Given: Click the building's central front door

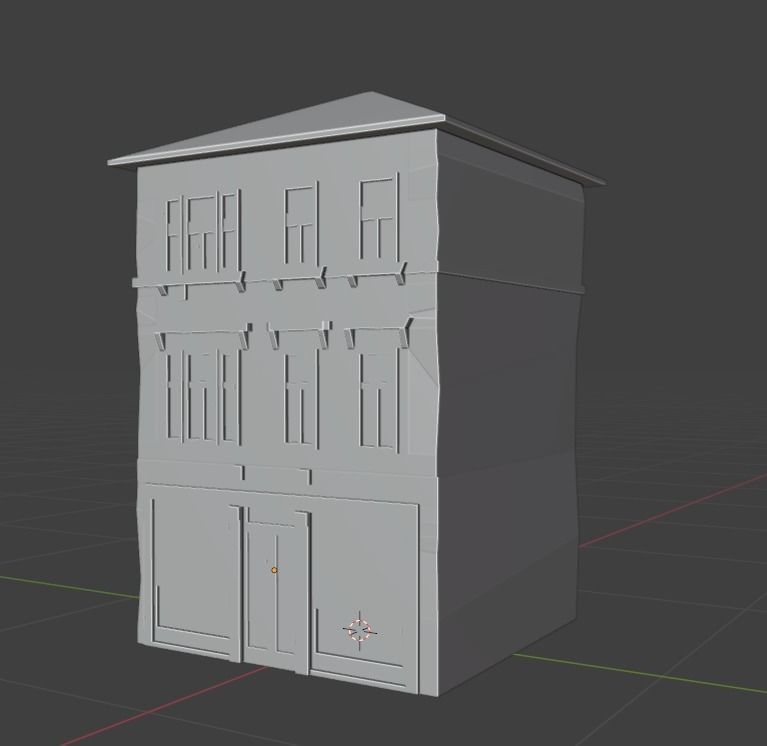Looking at the screenshot, I should 276,590.
